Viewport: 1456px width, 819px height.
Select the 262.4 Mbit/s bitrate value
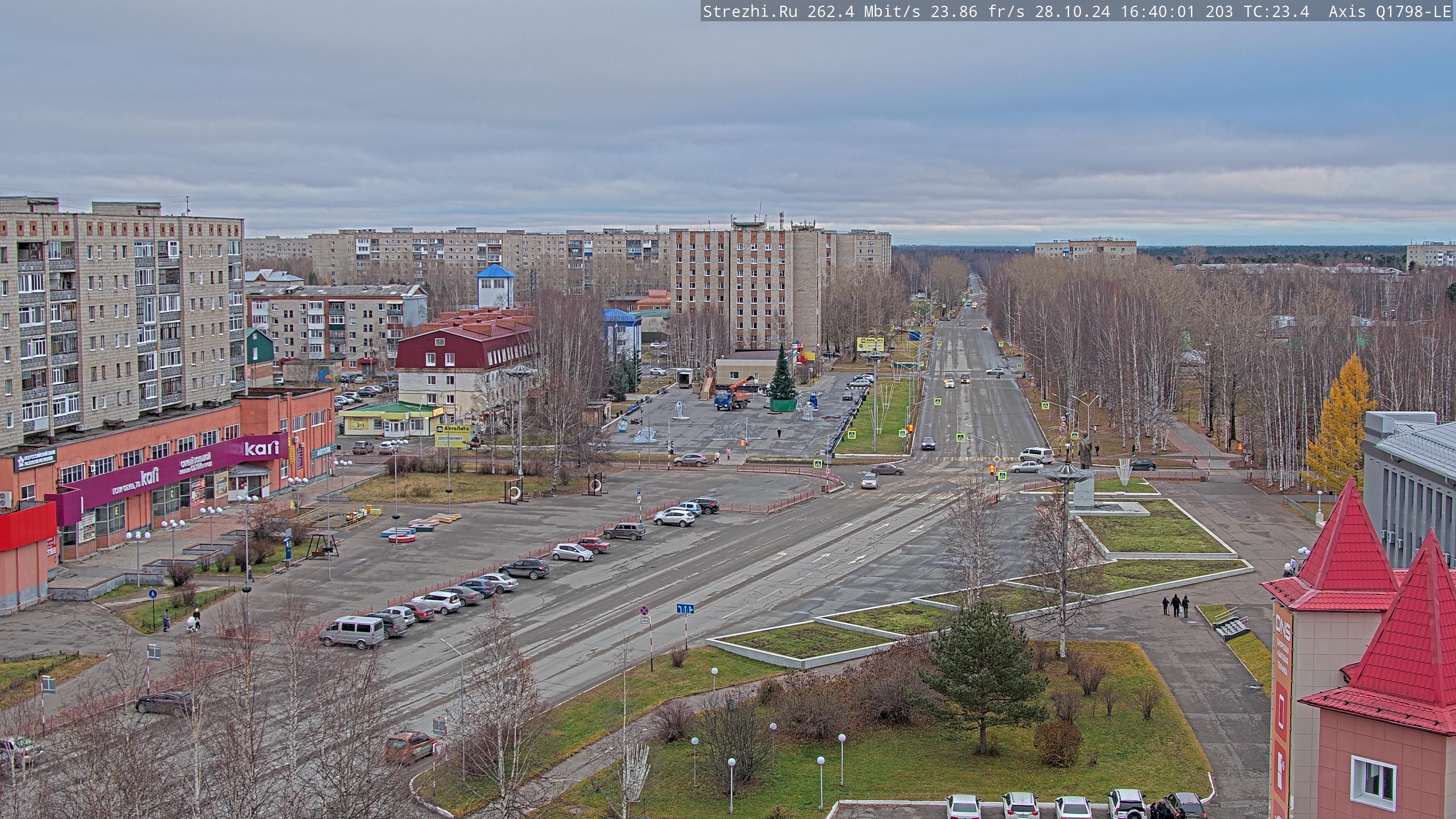click(864, 11)
